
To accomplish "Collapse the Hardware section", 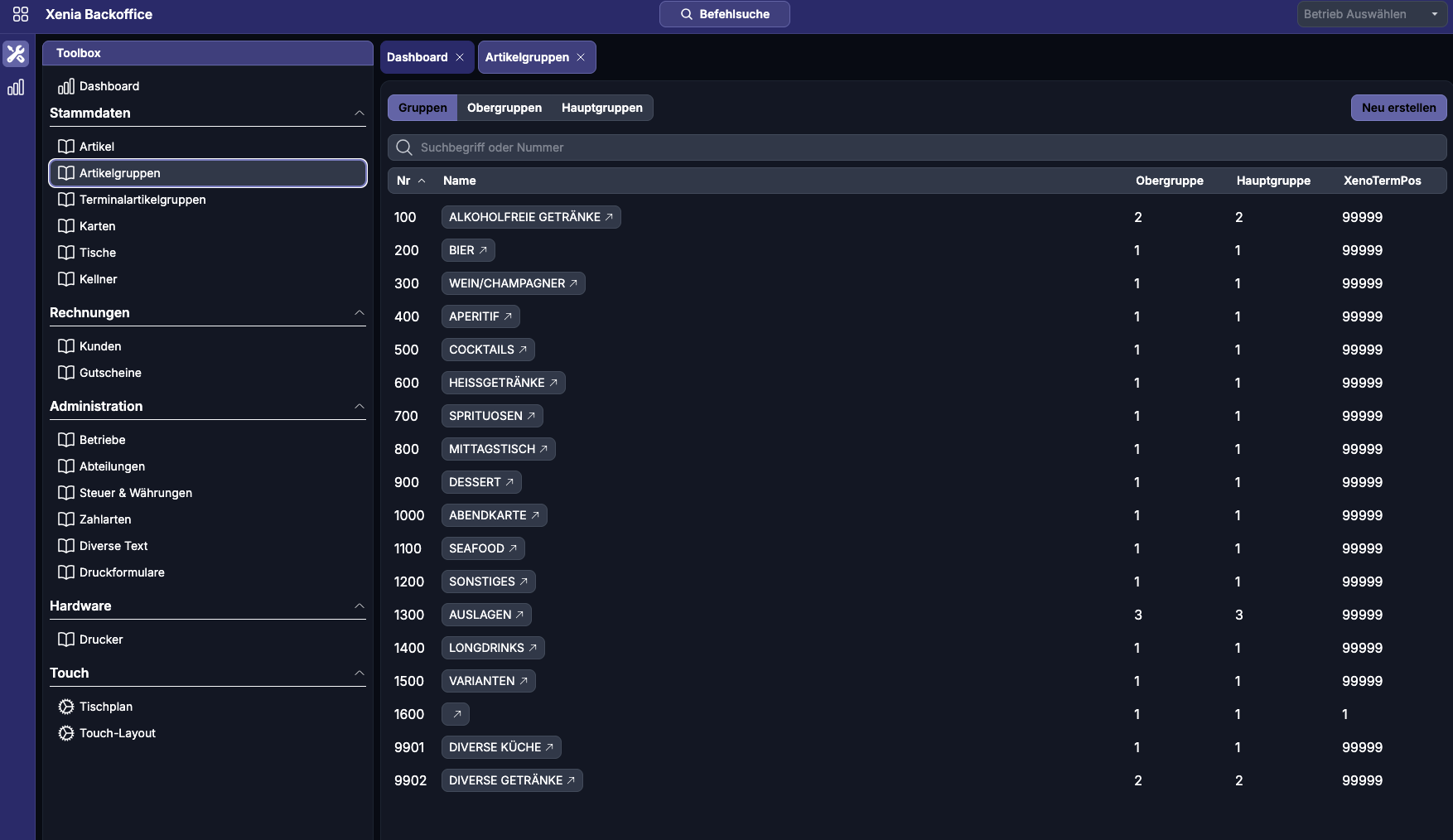I will click(x=360, y=606).
